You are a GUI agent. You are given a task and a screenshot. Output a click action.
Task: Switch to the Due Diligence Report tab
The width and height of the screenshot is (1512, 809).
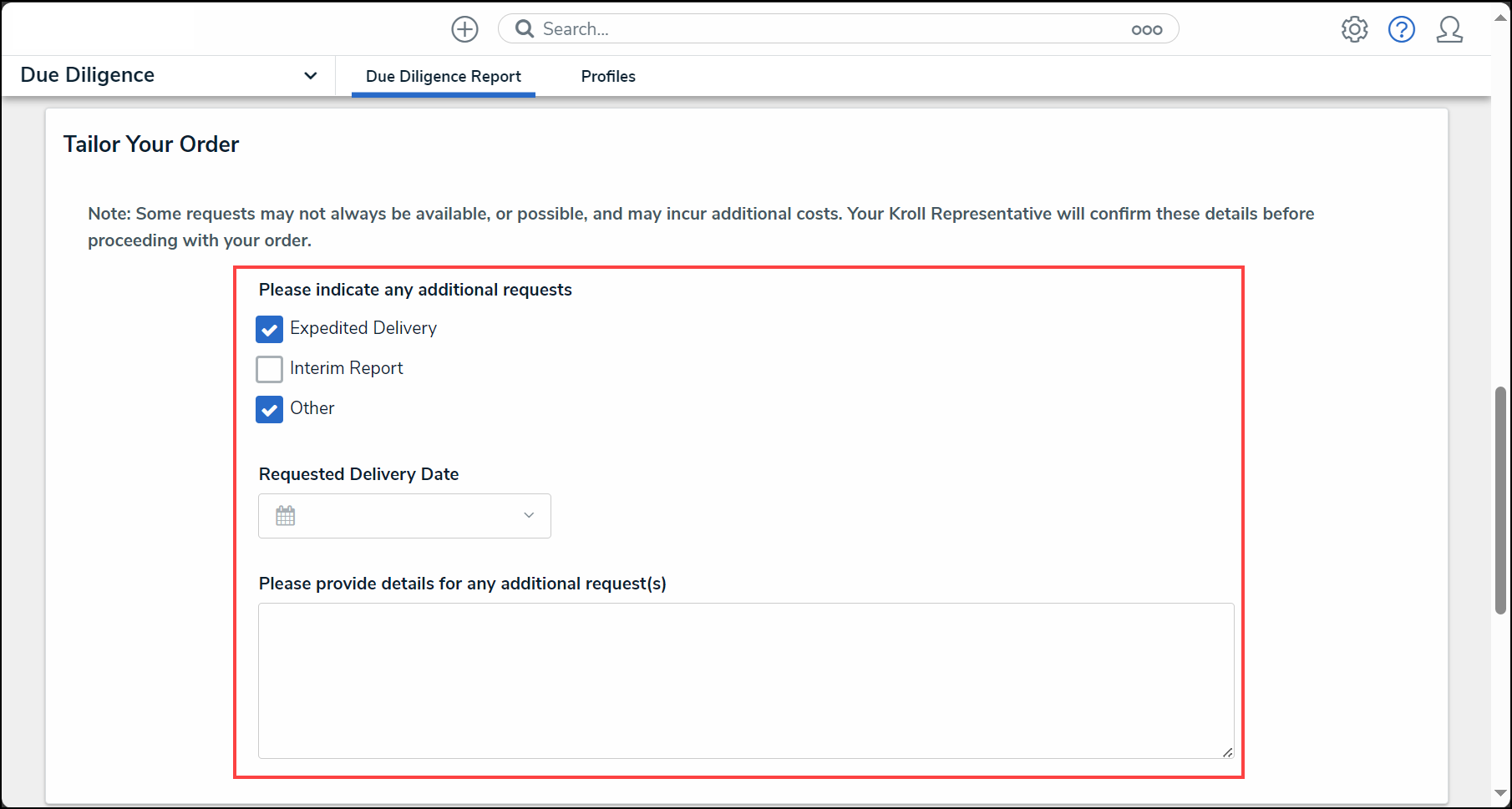tap(444, 76)
